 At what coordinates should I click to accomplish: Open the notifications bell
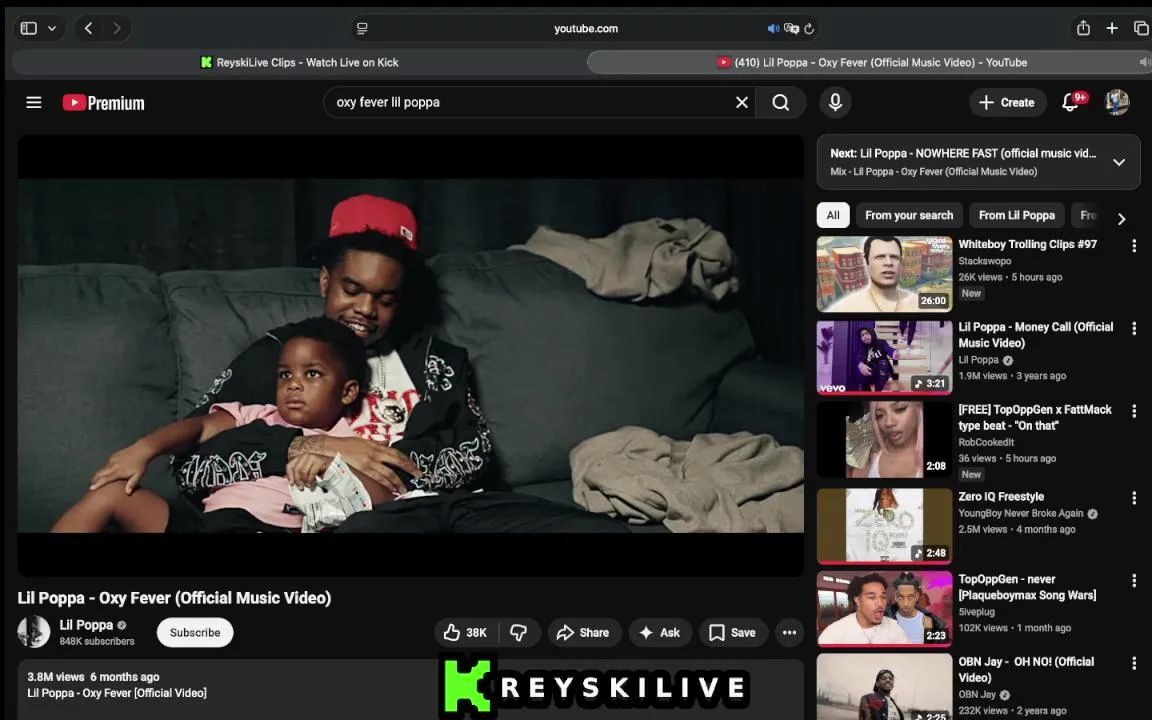1070,103
